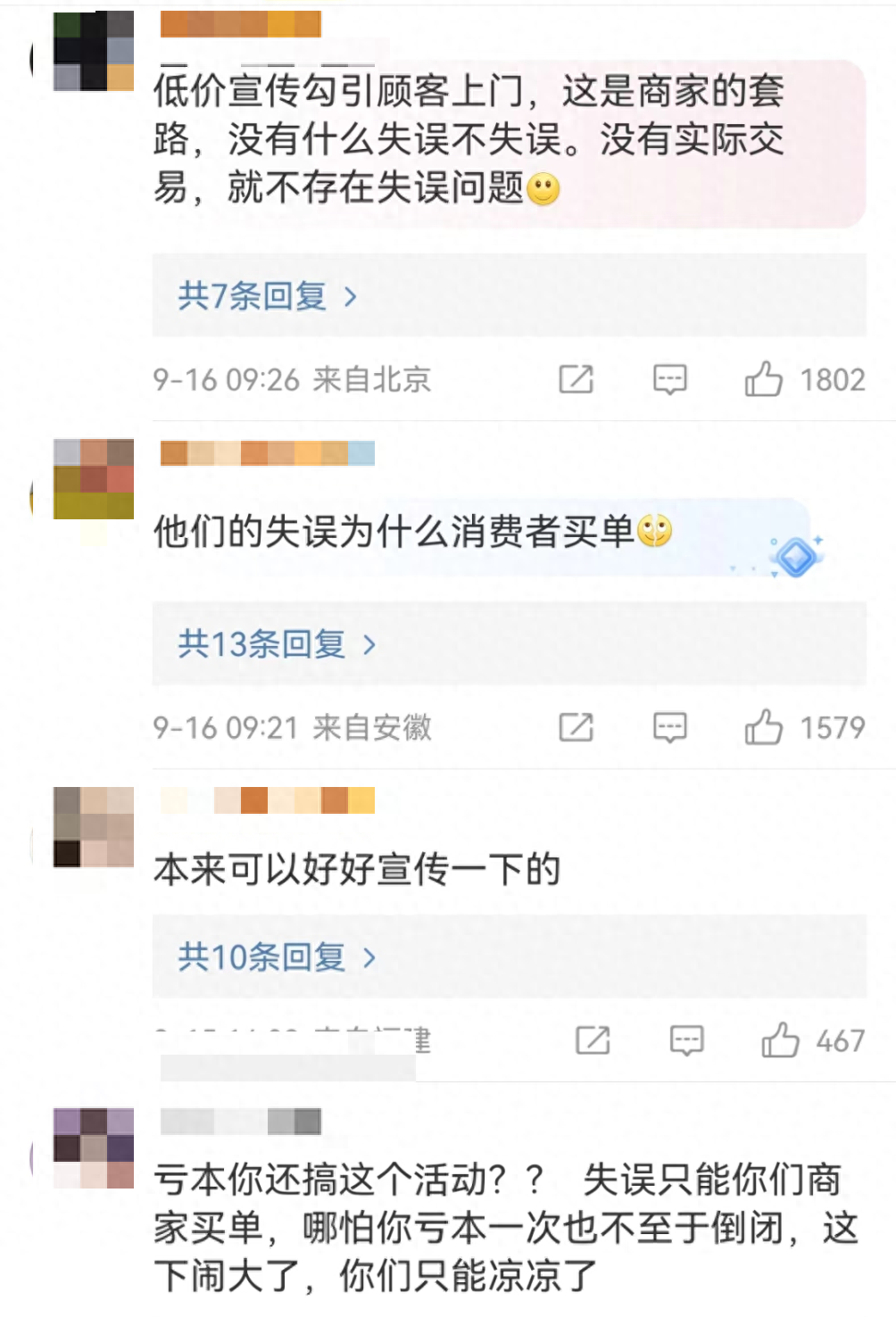Image resolution: width=896 pixels, height=1317 pixels.
Task: Open reply icon on 467-like comment
Action: point(686,1040)
